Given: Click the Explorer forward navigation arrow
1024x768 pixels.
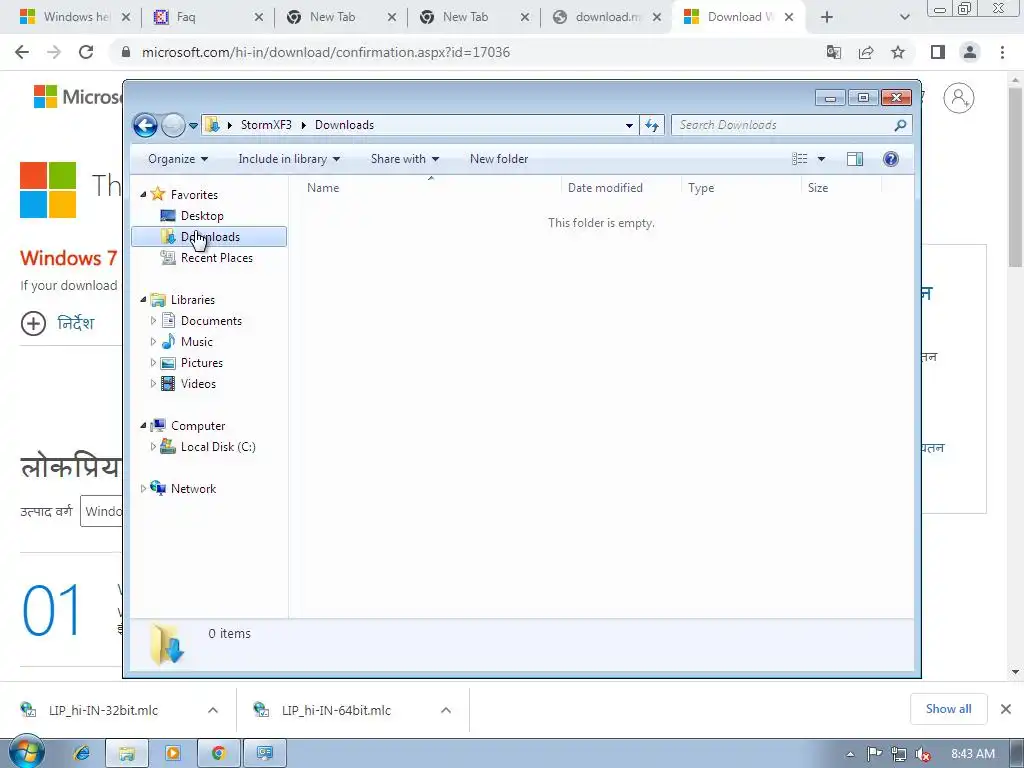Looking at the screenshot, I should pyautogui.click(x=173, y=125).
